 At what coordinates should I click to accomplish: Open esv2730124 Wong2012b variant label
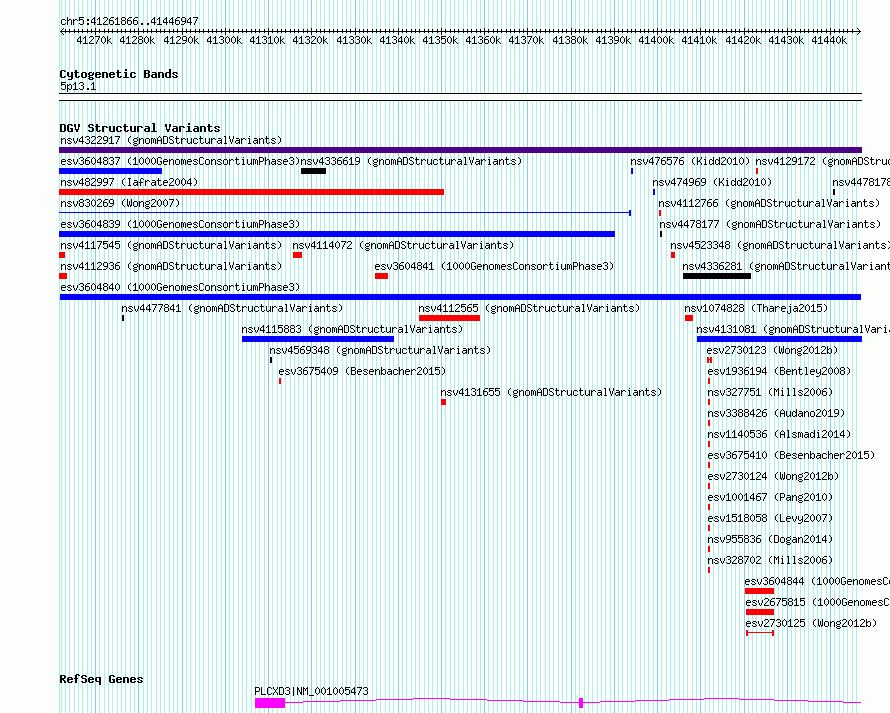pos(773,476)
